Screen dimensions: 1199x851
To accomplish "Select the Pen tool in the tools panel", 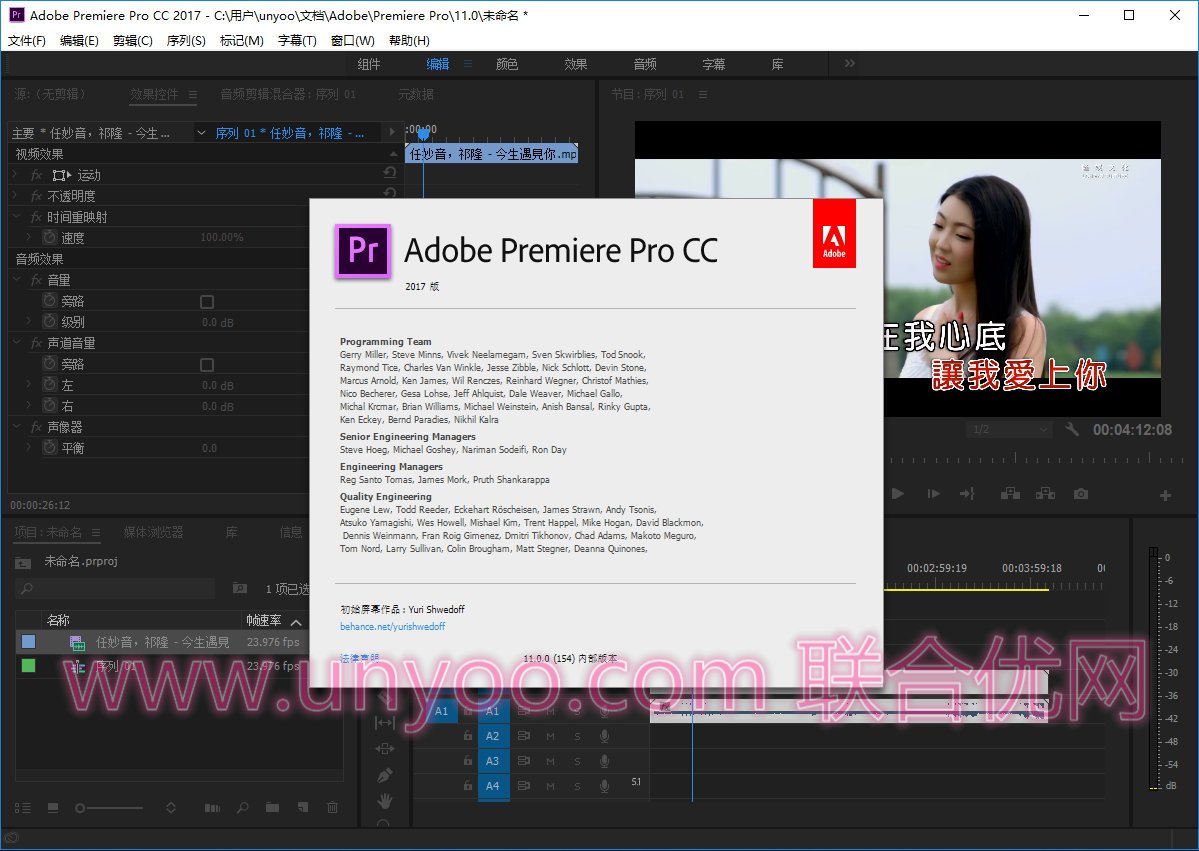I will pos(385,775).
